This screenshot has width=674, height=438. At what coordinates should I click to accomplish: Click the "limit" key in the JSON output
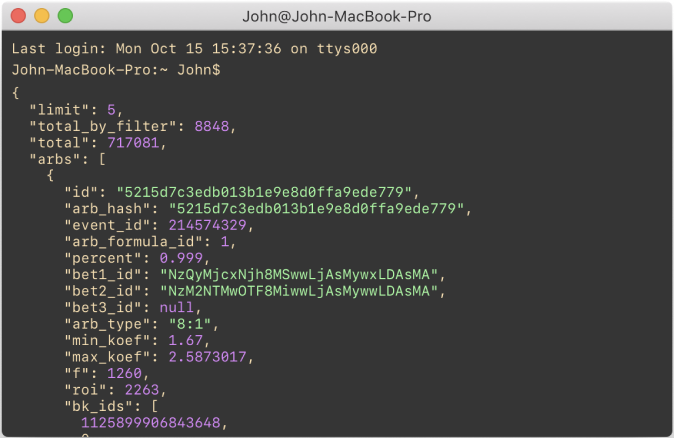58,108
